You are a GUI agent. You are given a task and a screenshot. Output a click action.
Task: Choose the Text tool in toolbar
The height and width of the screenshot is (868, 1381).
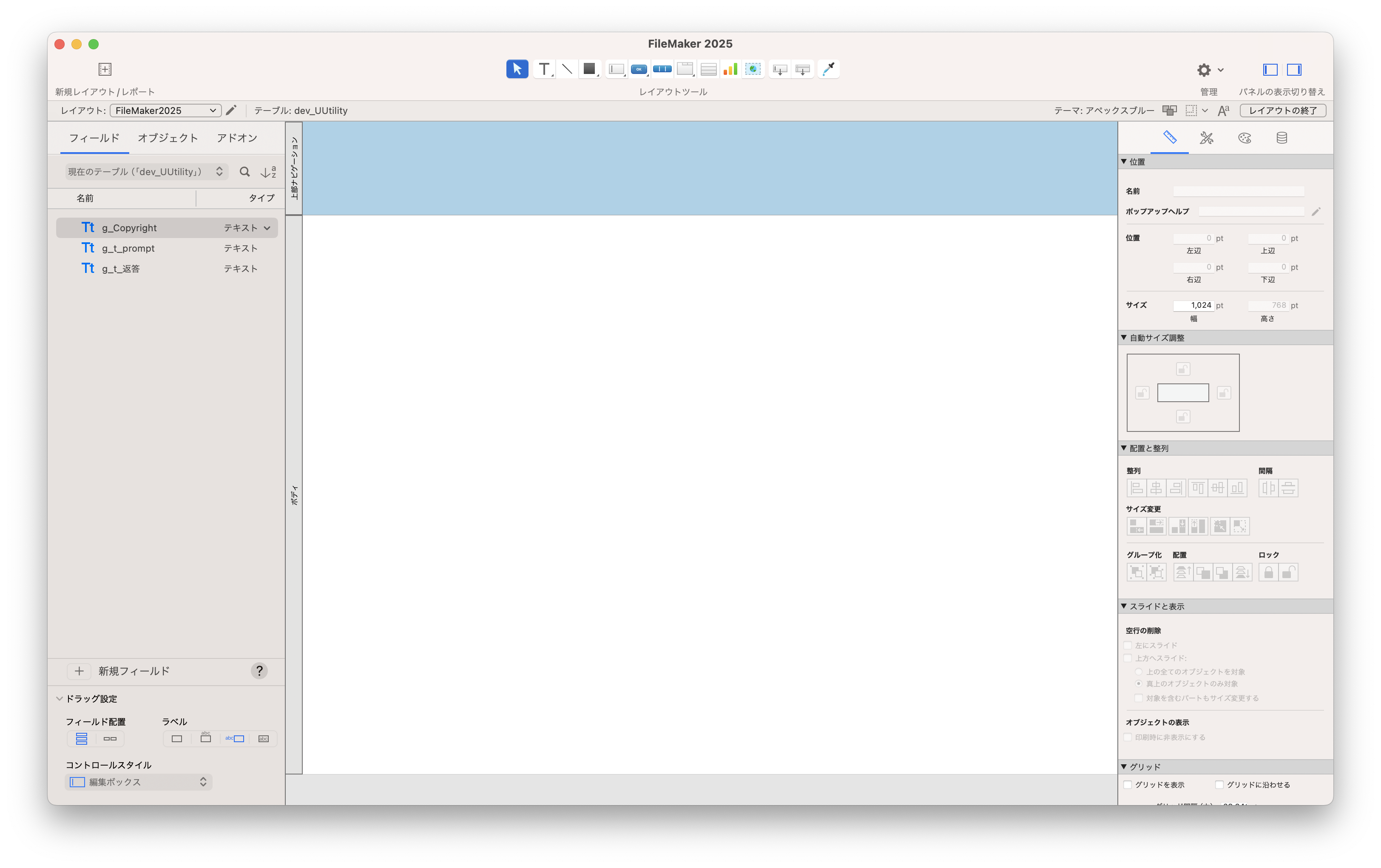click(x=544, y=69)
